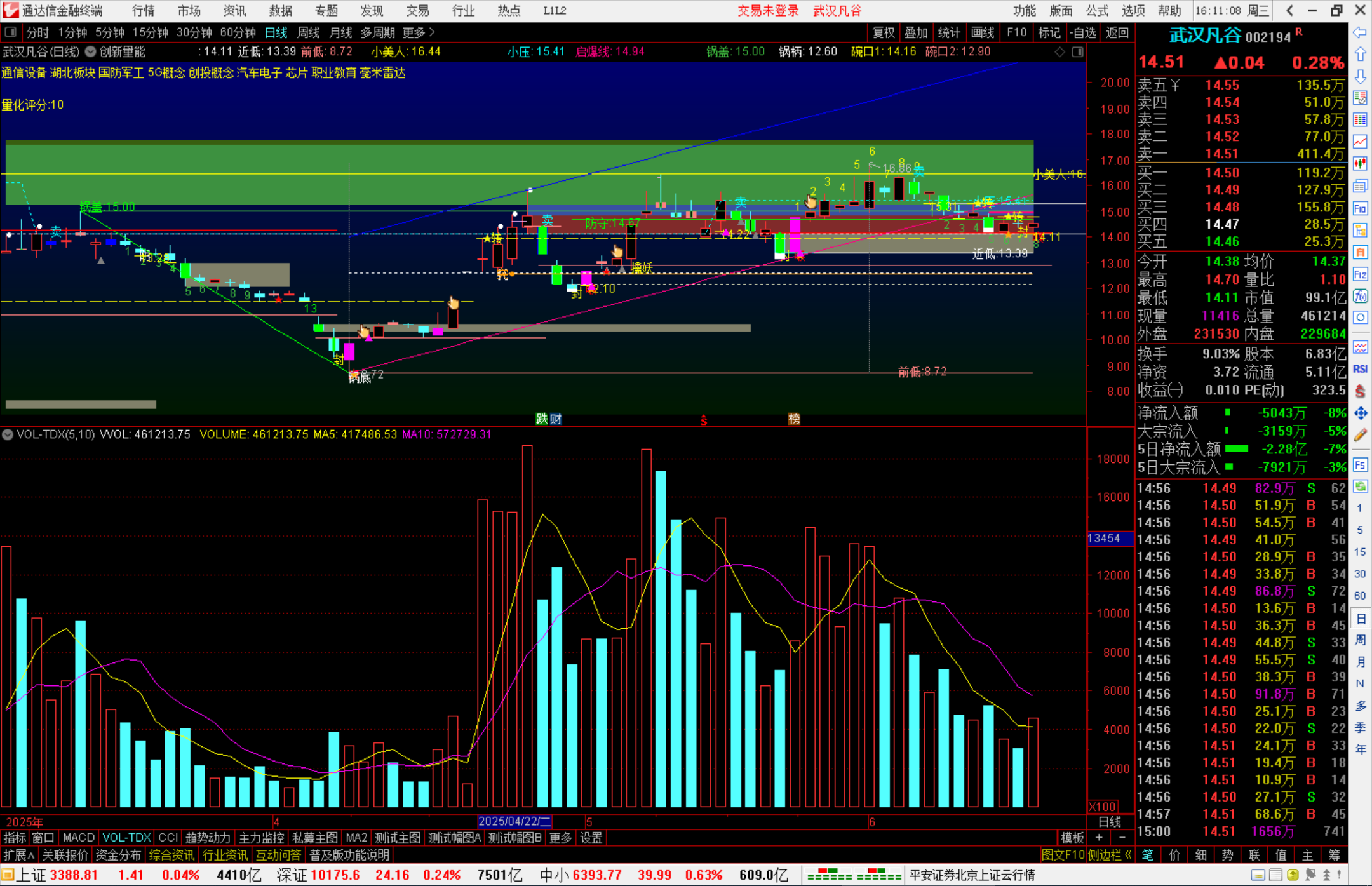Click the + zoom in button
1372x886 pixels.
1100,838
